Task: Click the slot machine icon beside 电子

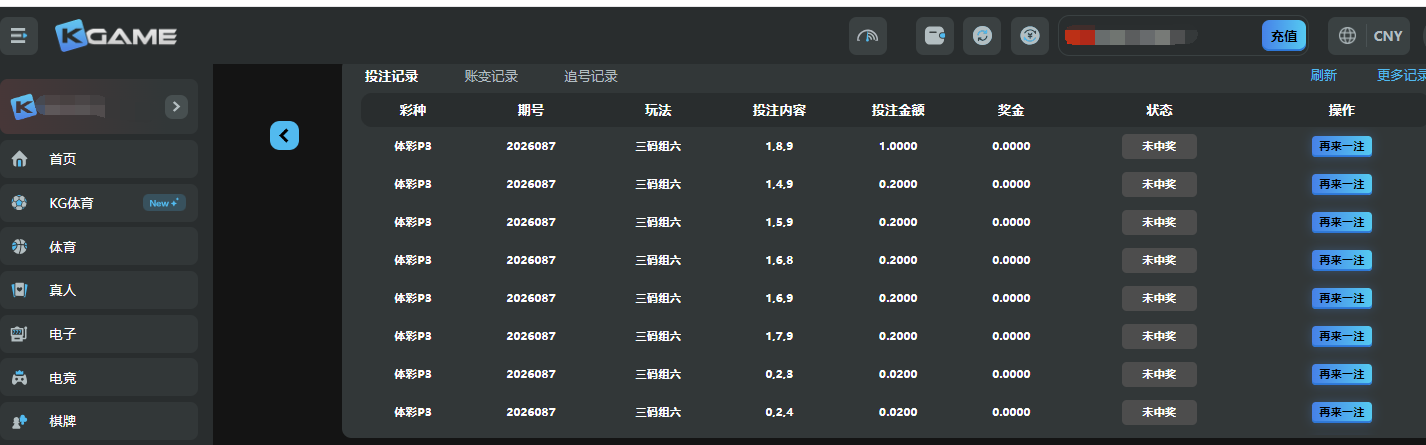Action: (19, 334)
